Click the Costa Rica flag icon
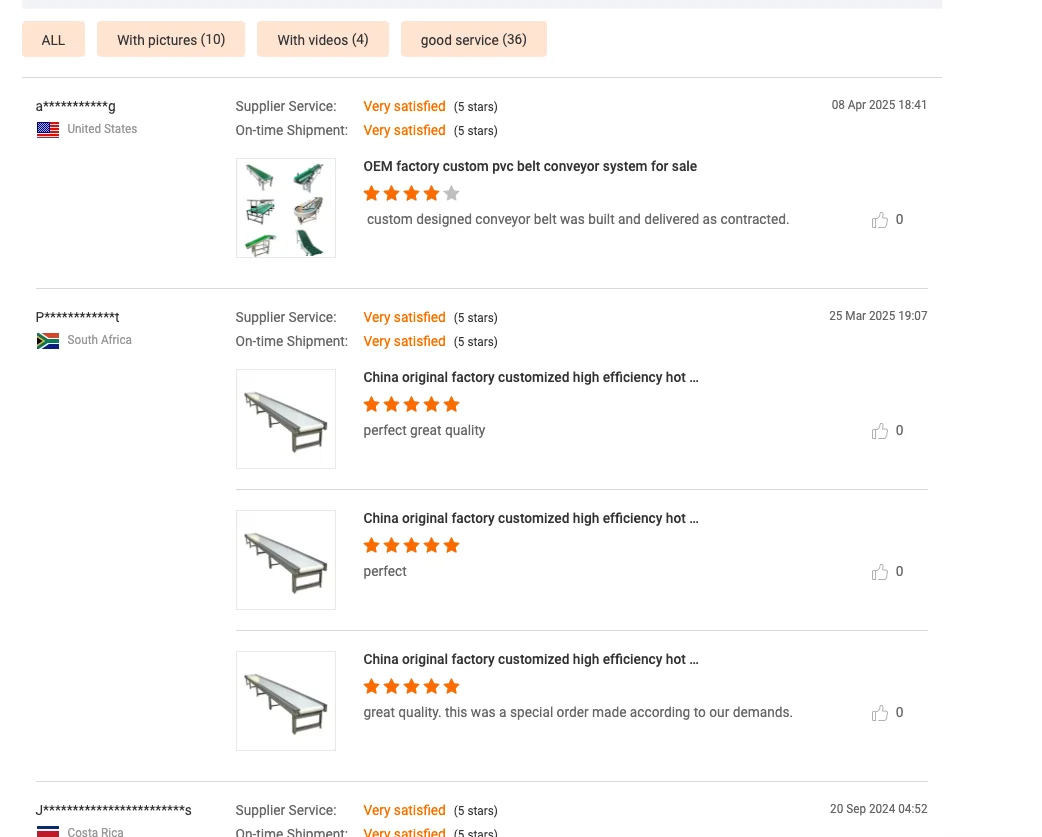The image size is (1042, 837). [48, 831]
